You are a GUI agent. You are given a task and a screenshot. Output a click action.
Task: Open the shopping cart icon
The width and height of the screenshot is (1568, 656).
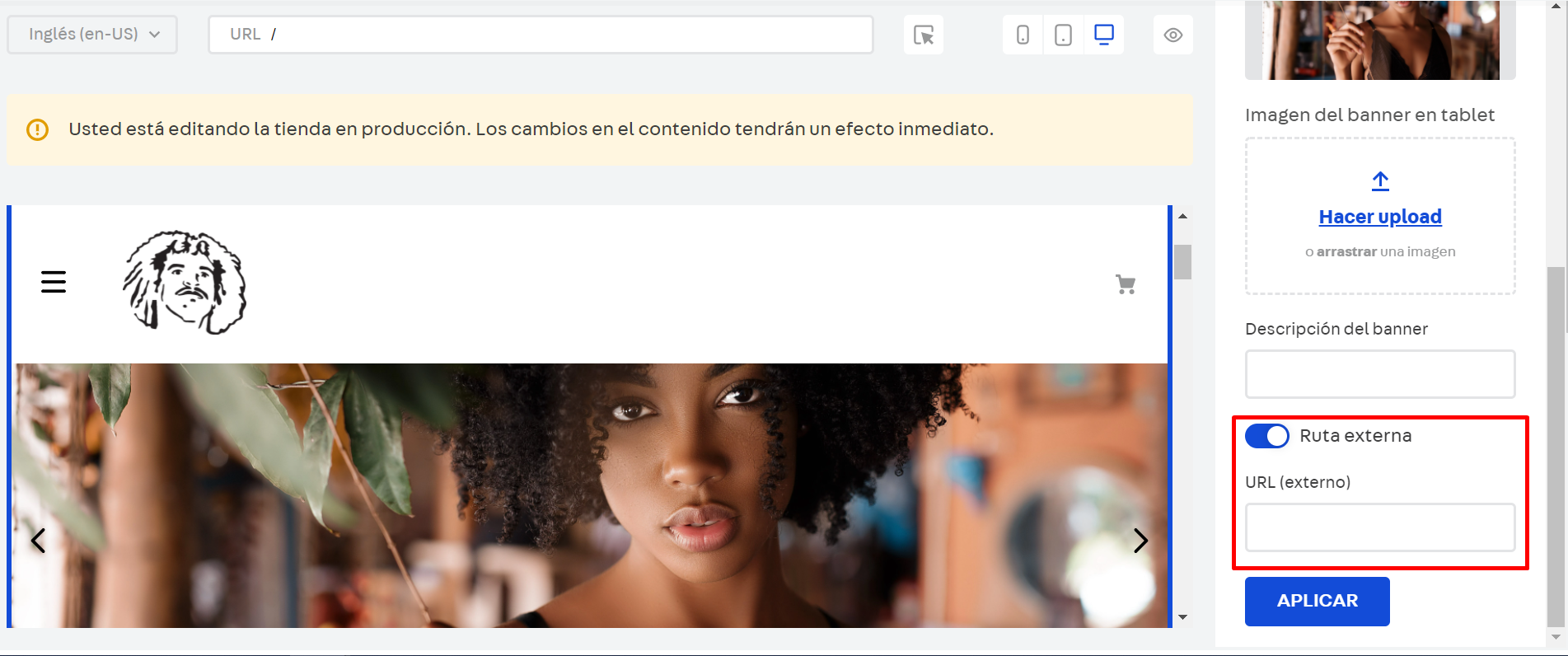click(x=1126, y=284)
